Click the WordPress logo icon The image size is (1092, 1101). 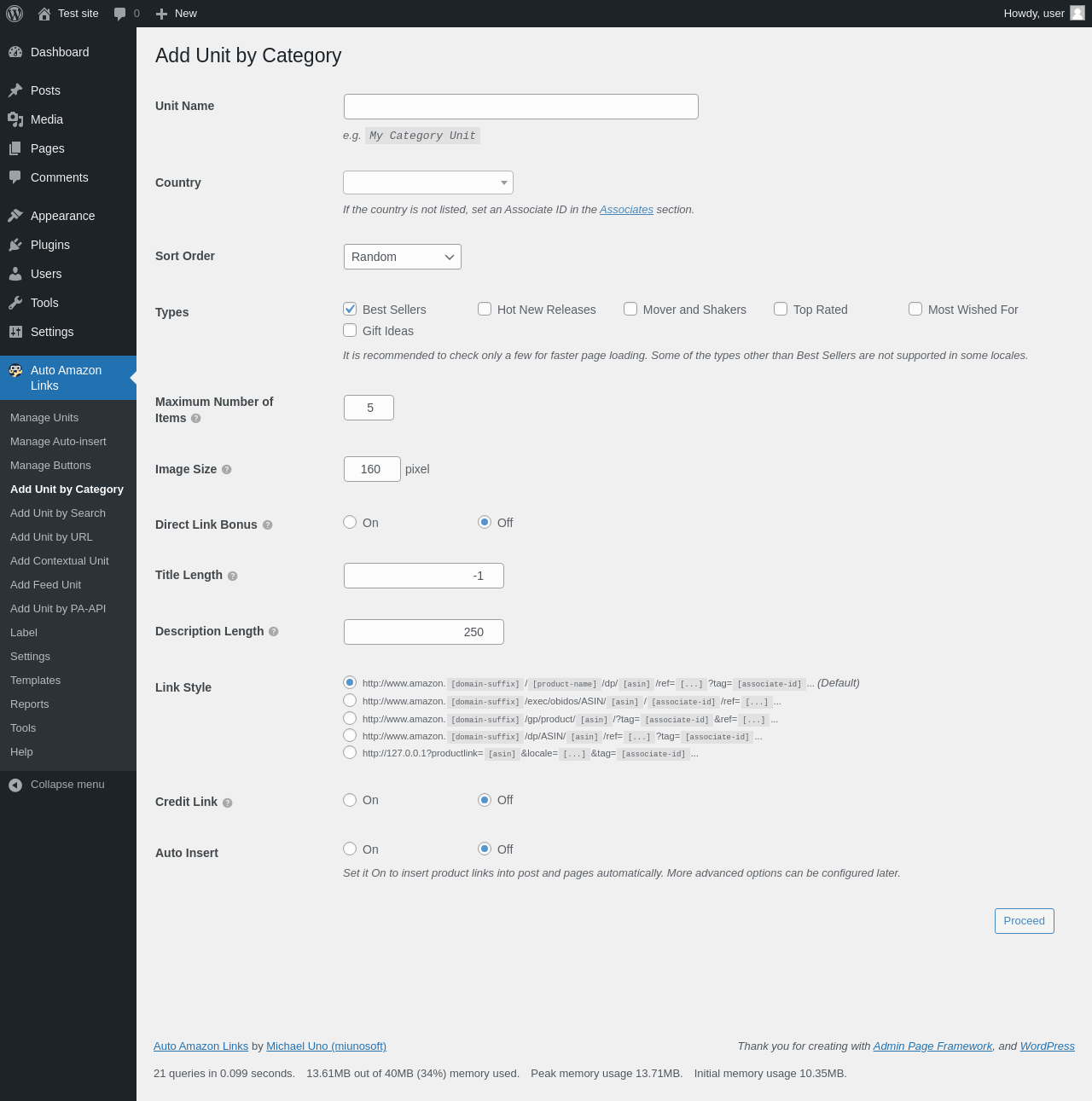[x=15, y=14]
